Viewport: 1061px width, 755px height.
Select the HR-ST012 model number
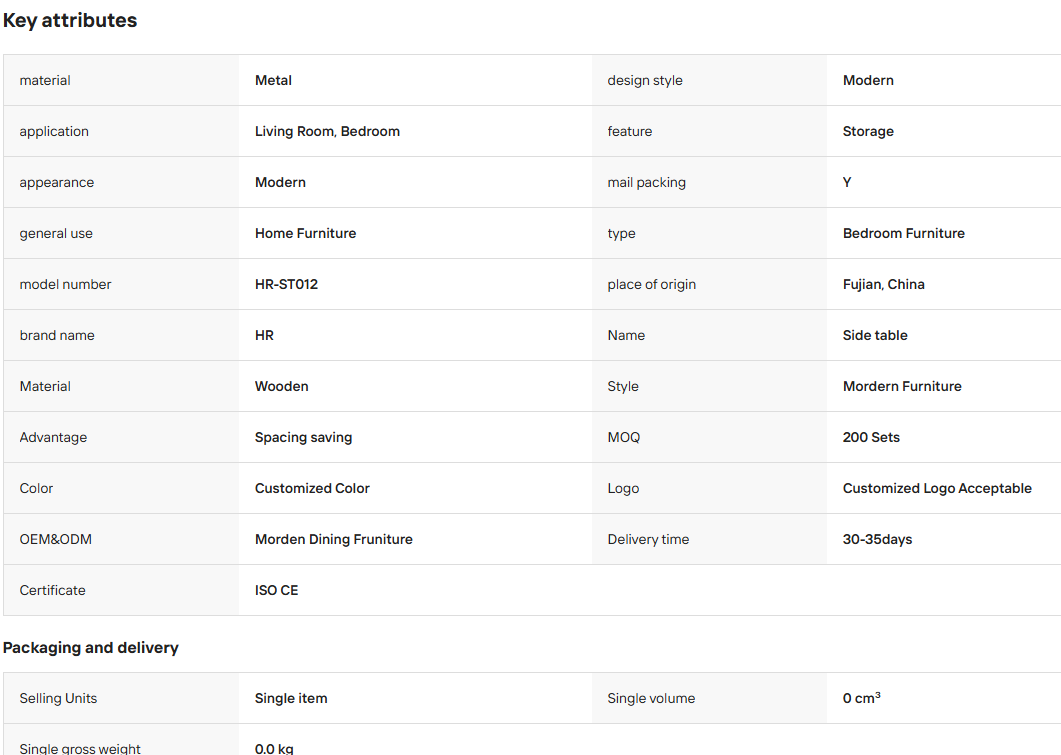tap(286, 284)
